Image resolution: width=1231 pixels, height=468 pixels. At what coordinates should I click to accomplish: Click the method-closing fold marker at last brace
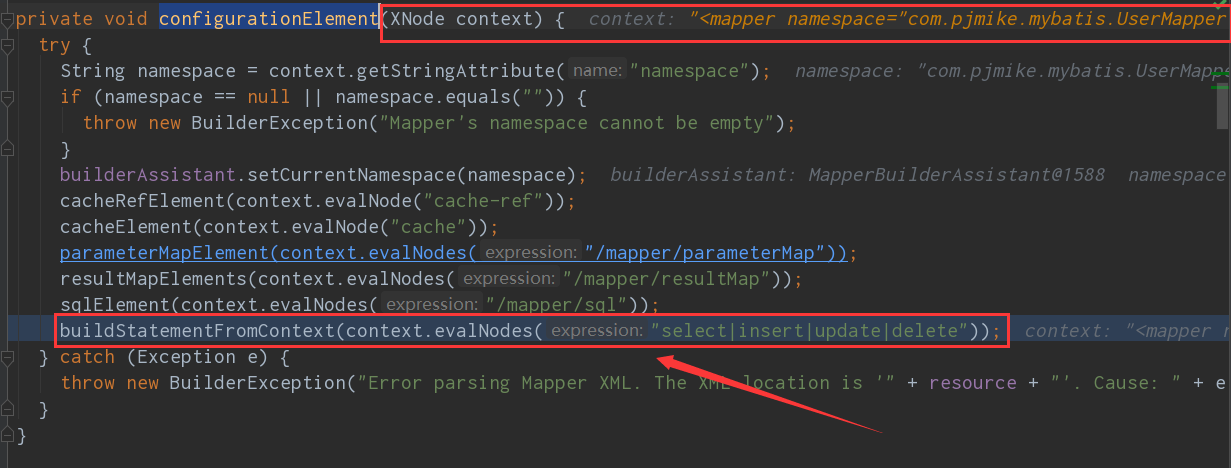click(7, 435)
